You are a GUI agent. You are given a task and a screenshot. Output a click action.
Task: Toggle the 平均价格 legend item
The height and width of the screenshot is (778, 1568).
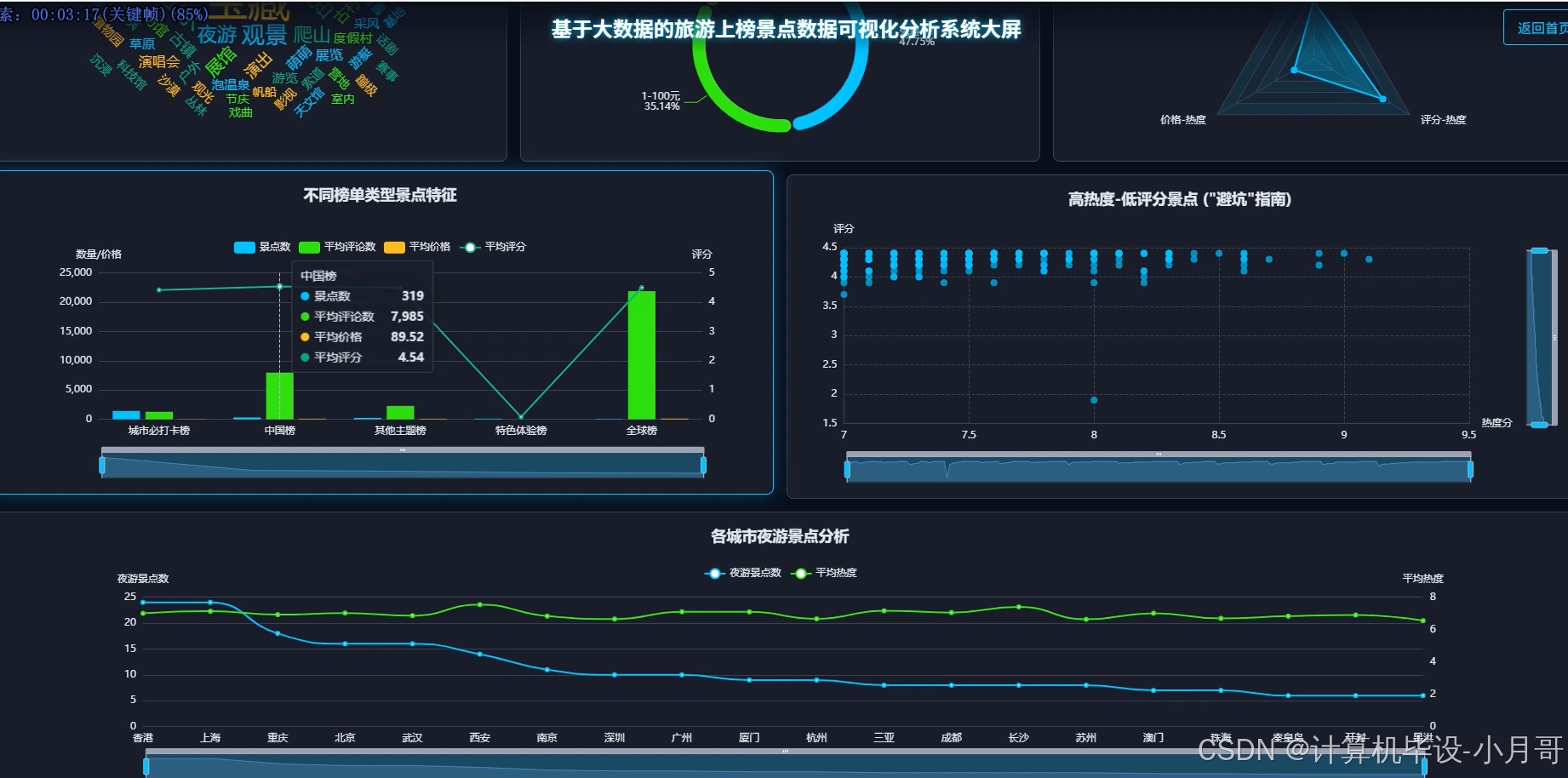(417, 247)
